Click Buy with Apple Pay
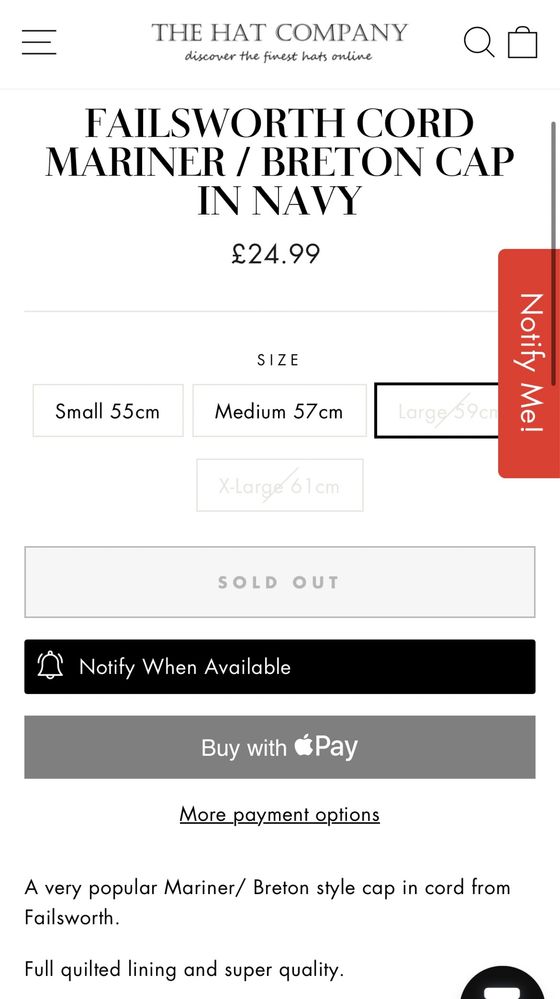Viewport: 560px width, 999px height. pyautogui.click(x=280, y=747)
